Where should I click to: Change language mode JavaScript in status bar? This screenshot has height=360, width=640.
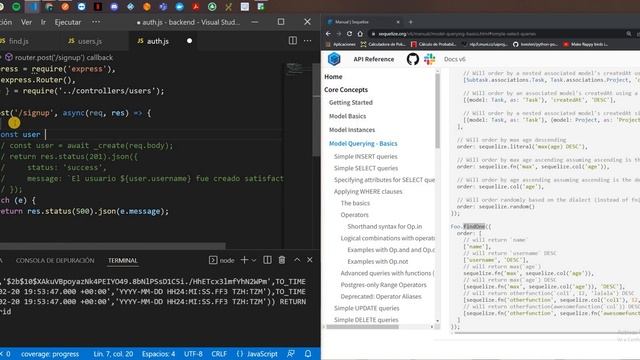coord(257,354)
